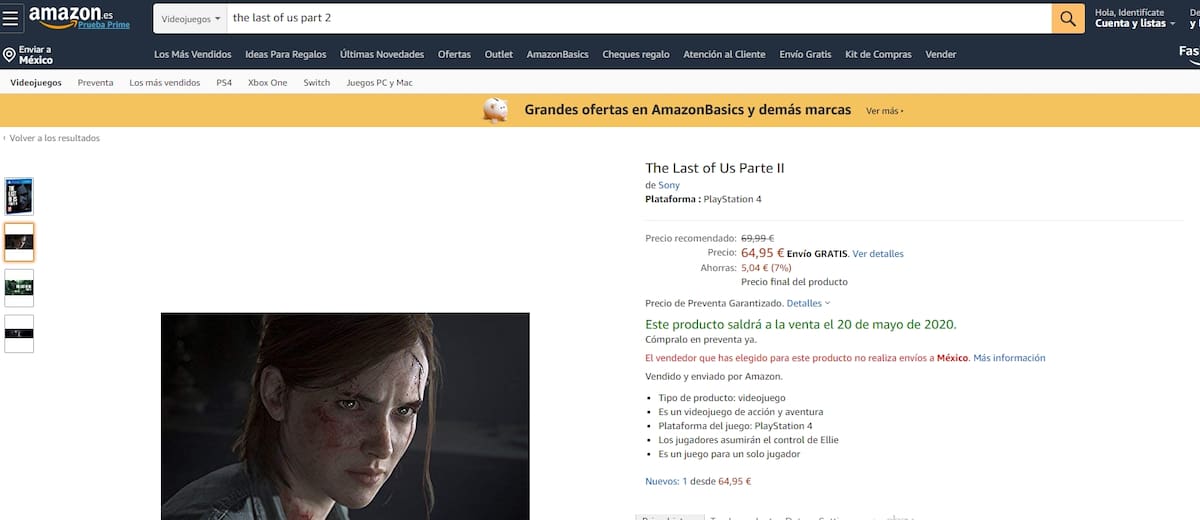Select the Juegos PC y Mac tab
Viewport: 1200px width, 520px height.
point(379,83)
